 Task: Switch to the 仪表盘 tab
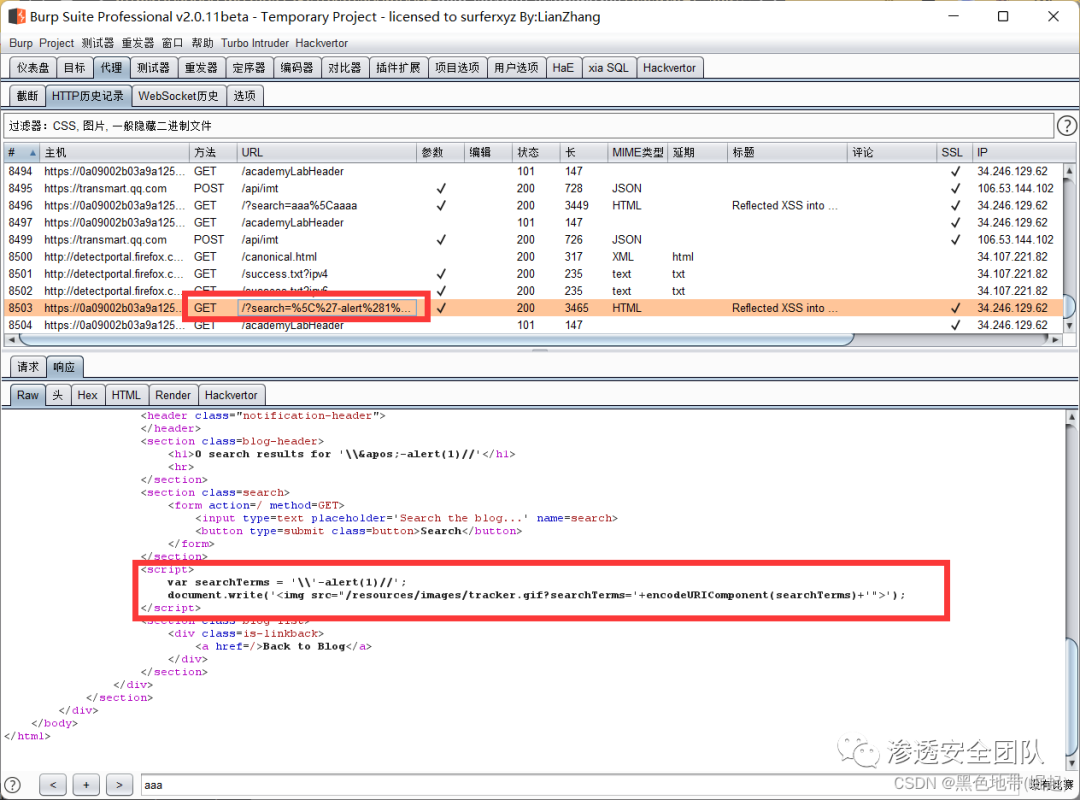33,68
